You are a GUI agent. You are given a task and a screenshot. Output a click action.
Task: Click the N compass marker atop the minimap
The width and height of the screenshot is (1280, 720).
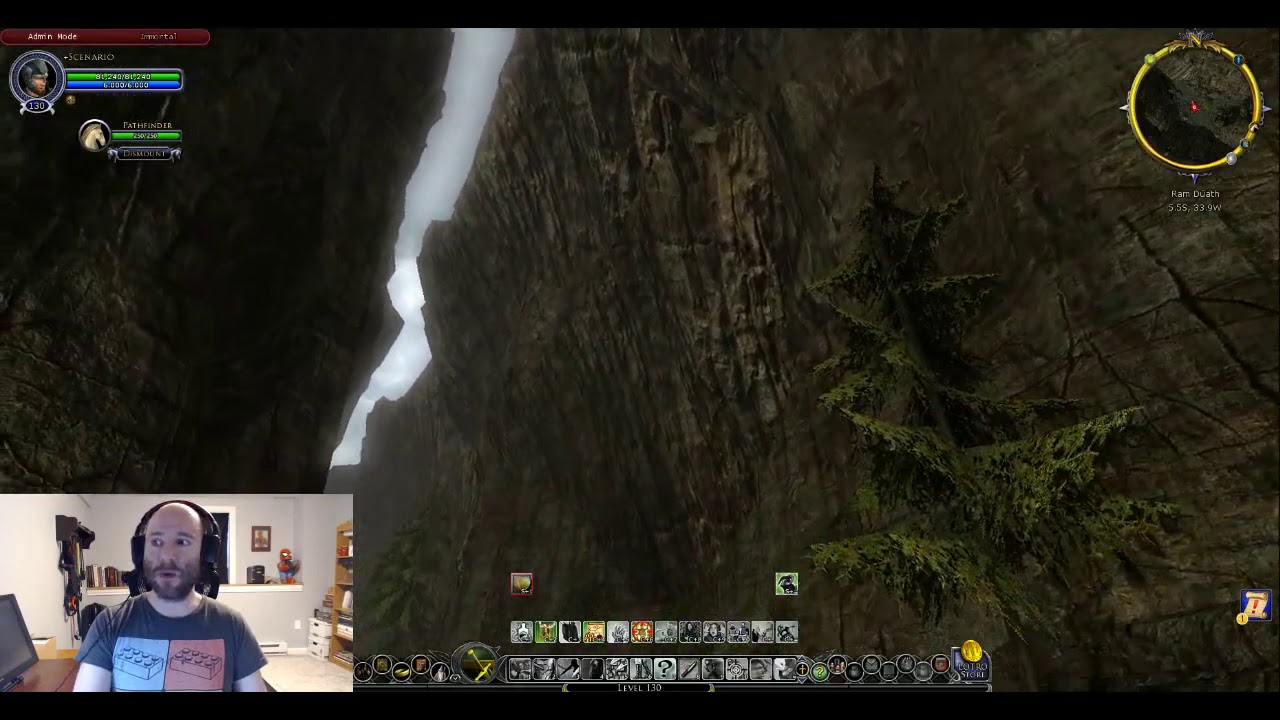click(x=1195, y=38)
